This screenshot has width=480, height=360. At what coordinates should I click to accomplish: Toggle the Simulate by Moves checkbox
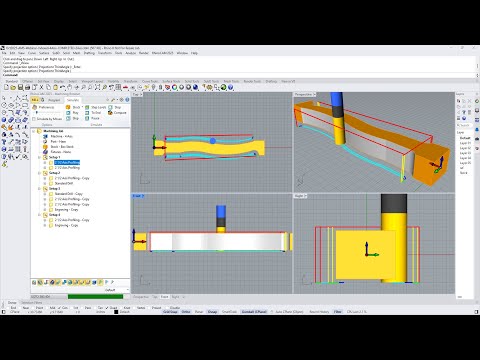[34, 119]
